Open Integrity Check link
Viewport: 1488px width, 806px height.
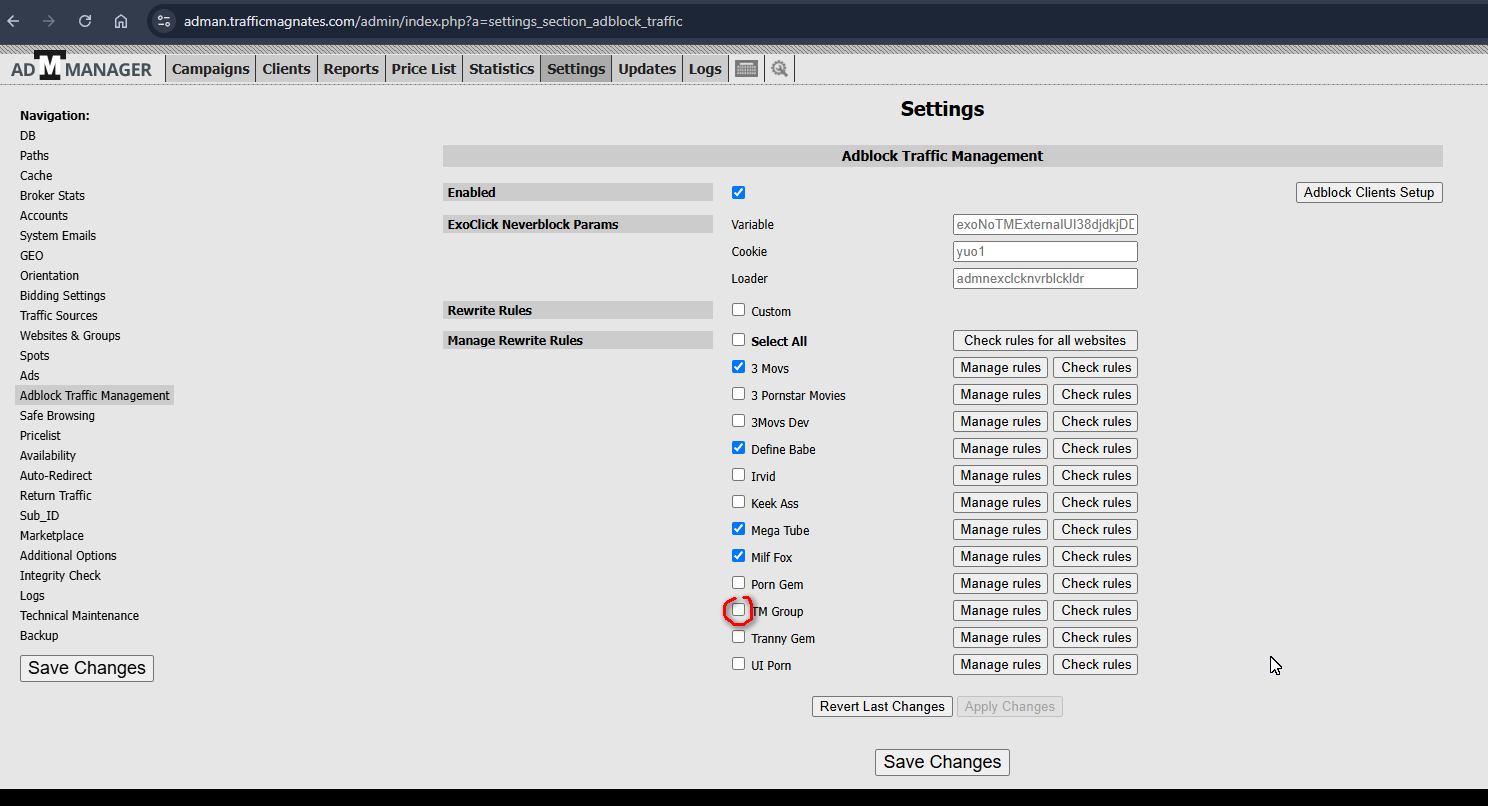[60, 575]
